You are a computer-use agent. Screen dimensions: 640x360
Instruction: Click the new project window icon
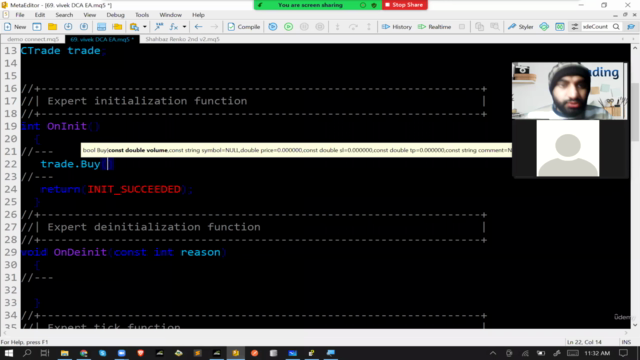pos(37,27)
